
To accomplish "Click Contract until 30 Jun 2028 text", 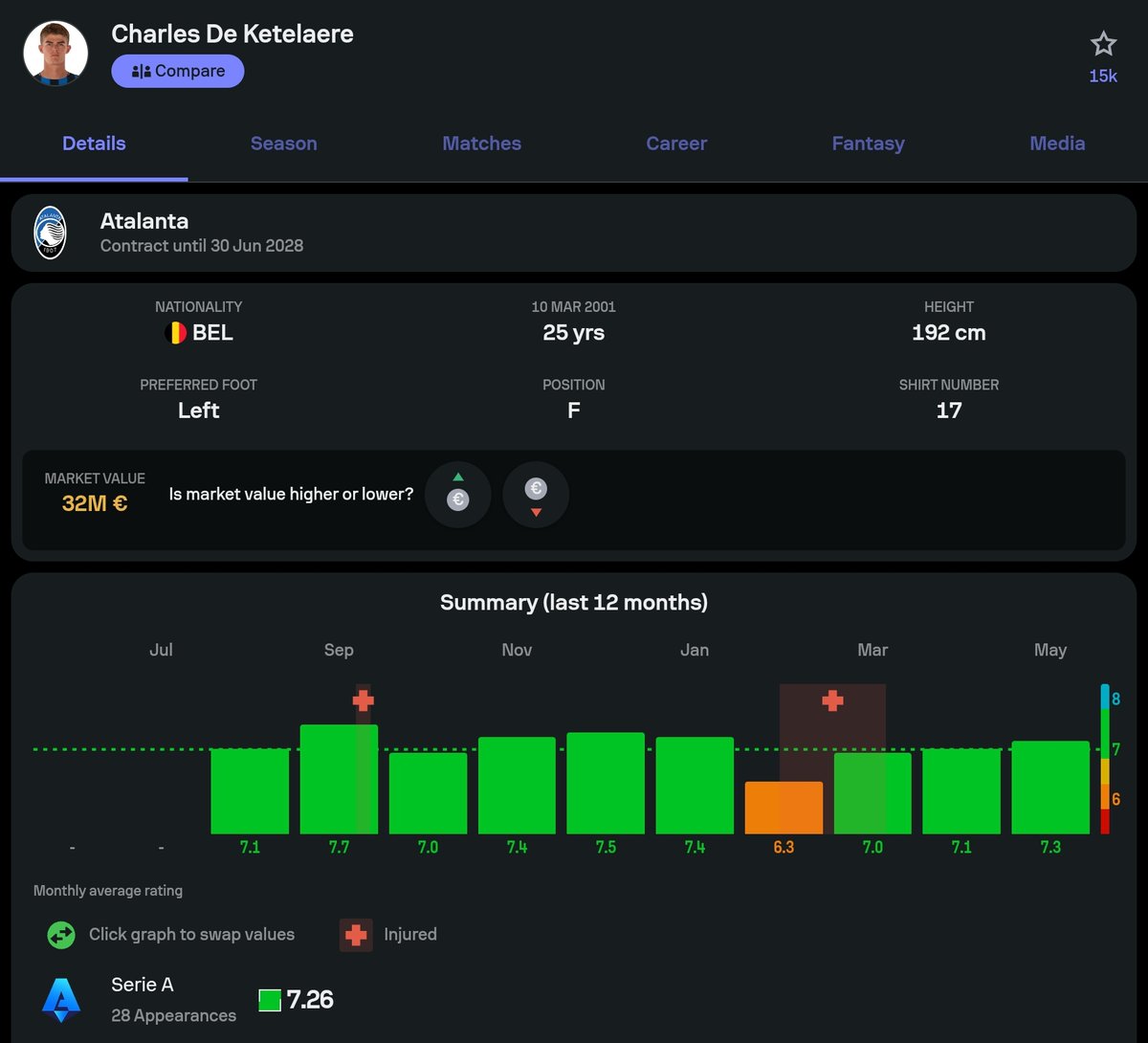I will tap(202, 246).
